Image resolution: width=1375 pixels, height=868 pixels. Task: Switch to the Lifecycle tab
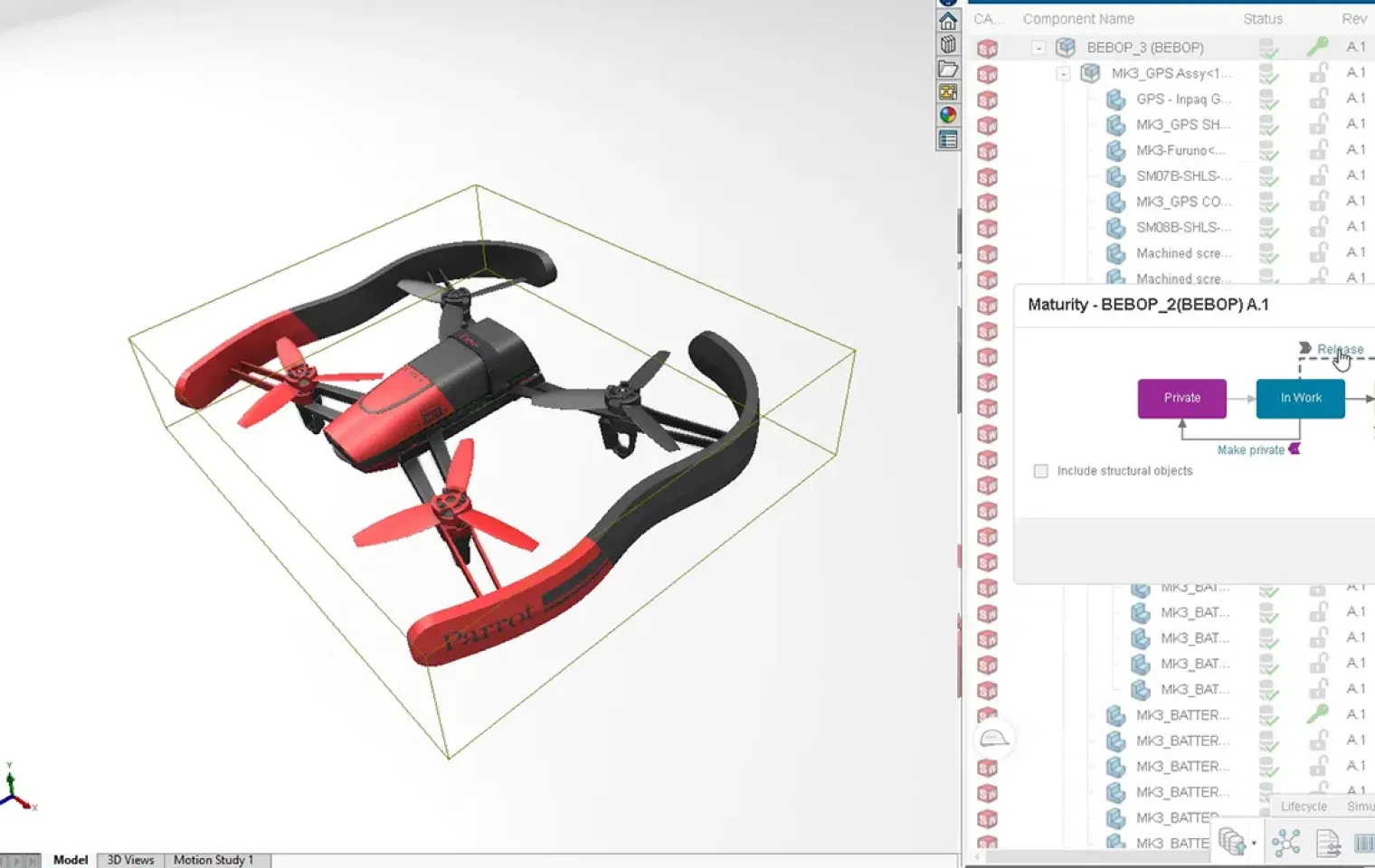[1304, 807]
